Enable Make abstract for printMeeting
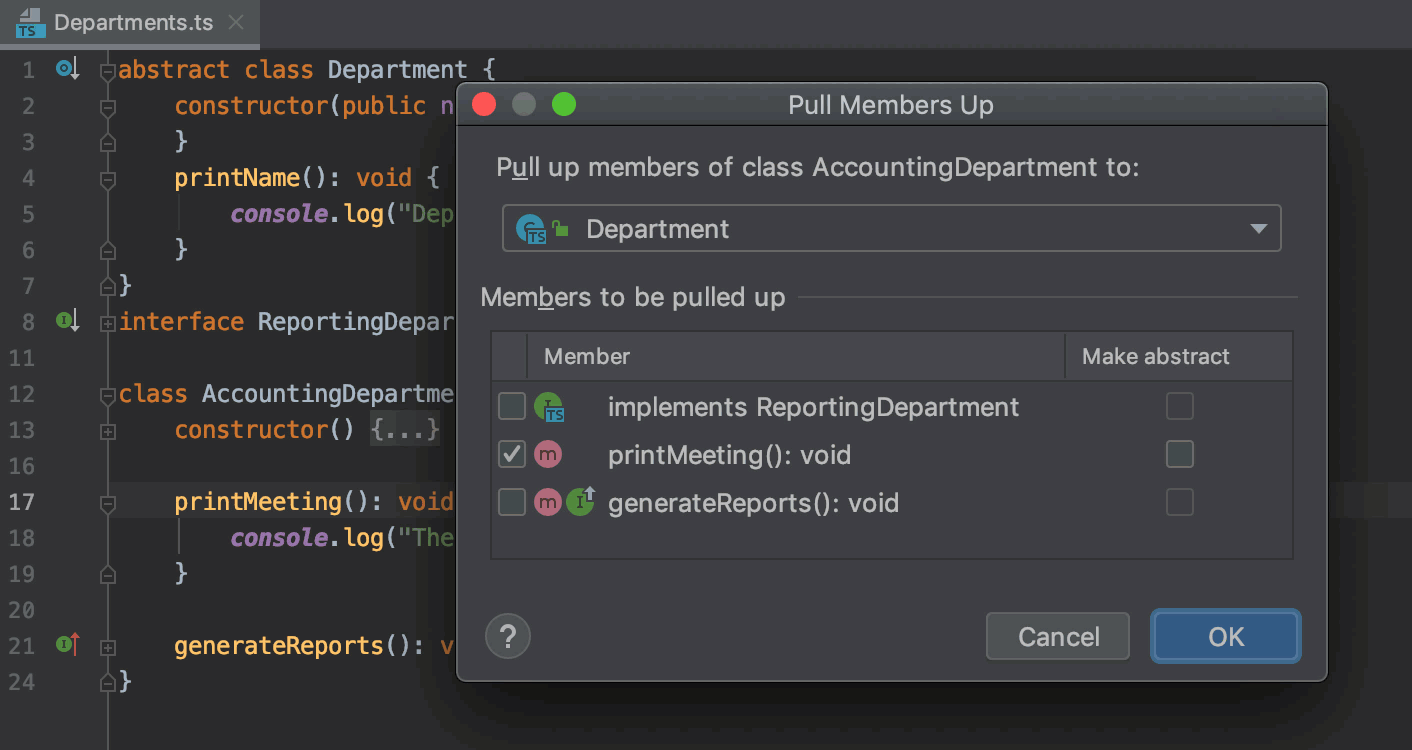Image resolution: width=1412 pixels, height=750 pixels. click(x=1180, y=455)
